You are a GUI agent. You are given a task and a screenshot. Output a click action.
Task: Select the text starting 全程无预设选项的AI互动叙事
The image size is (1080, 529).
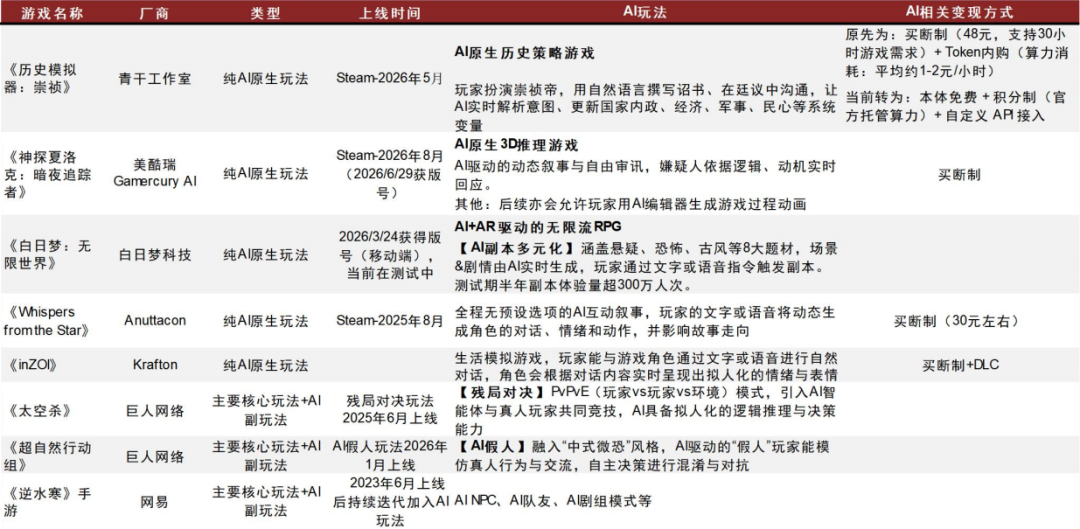pyautogui.click(x=645, y=322)
